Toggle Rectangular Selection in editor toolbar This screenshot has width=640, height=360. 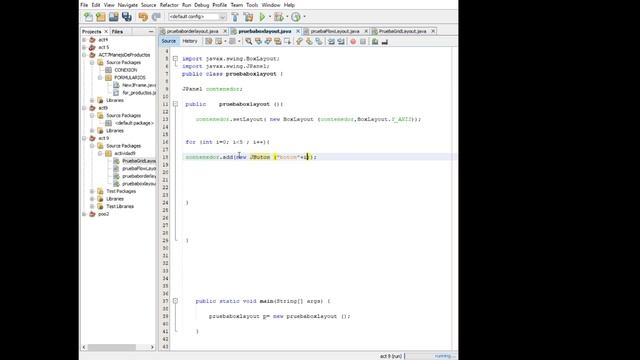[x=288, y=41]
